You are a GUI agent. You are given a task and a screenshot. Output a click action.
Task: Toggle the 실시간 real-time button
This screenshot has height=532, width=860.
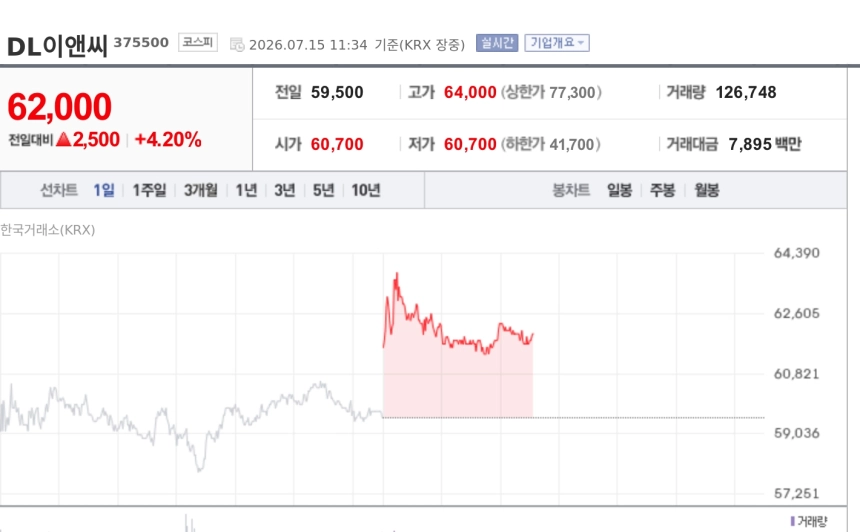(x=497, y=43)
